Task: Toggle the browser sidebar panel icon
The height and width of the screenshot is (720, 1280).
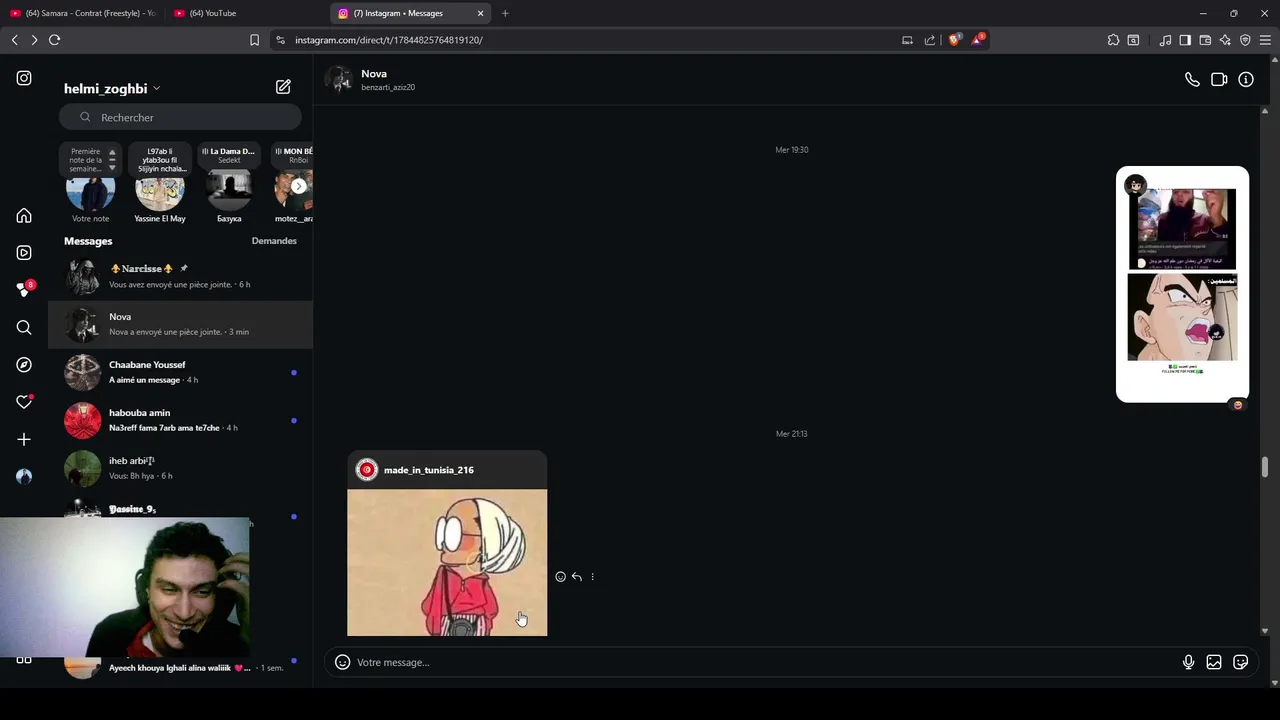Action: tap(1185, 40)
